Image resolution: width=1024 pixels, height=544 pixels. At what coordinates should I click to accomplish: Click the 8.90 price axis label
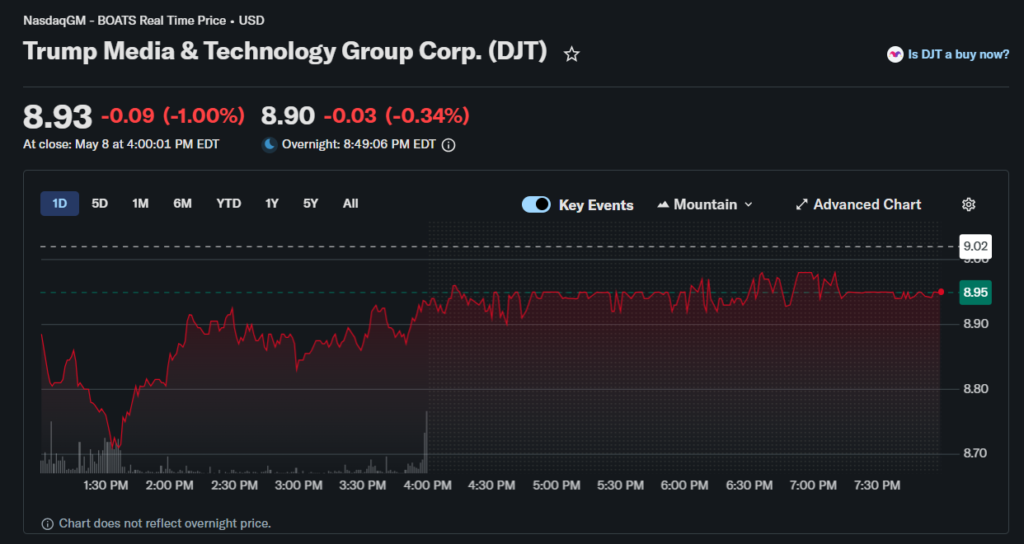click(976, 324)
